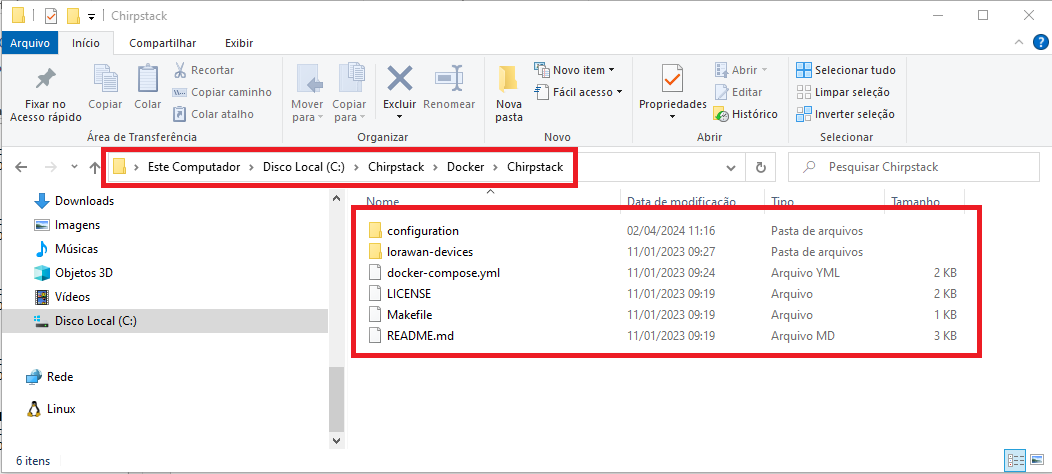Select the LICENSE file
The image size is (1052, 474).
pos(399,294)
